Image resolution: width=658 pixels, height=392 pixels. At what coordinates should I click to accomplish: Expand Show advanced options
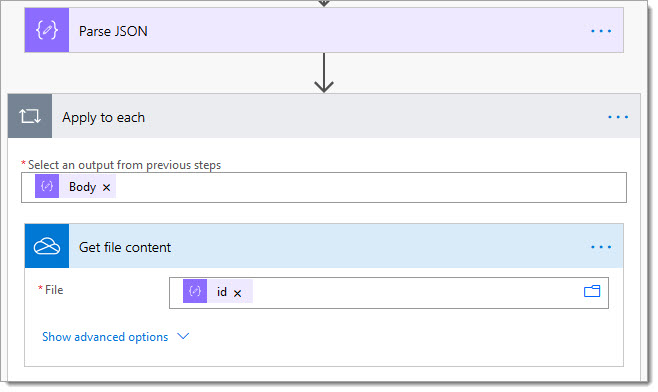point(105,337)
